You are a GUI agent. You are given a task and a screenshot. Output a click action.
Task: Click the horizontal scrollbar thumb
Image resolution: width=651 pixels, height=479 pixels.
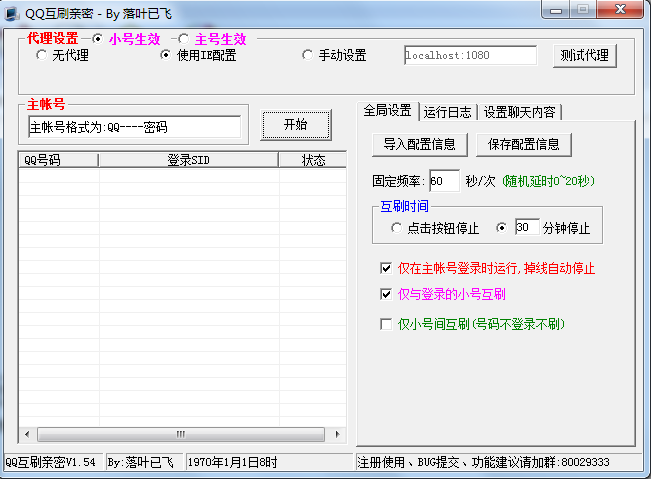tap(181, 435)
